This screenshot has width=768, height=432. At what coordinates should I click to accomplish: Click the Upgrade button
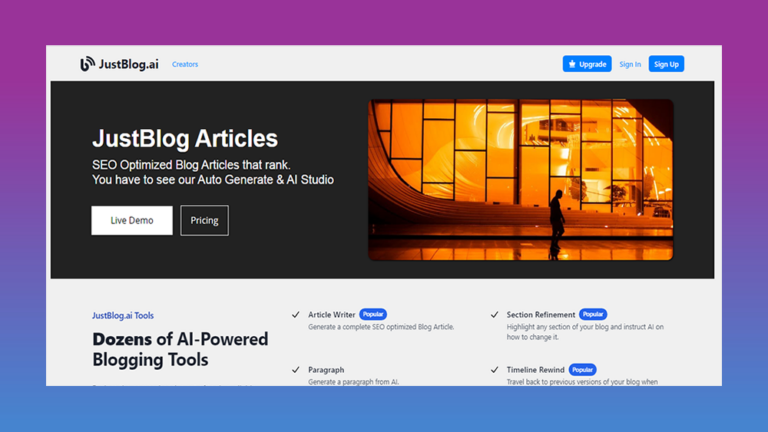[587, 64]
